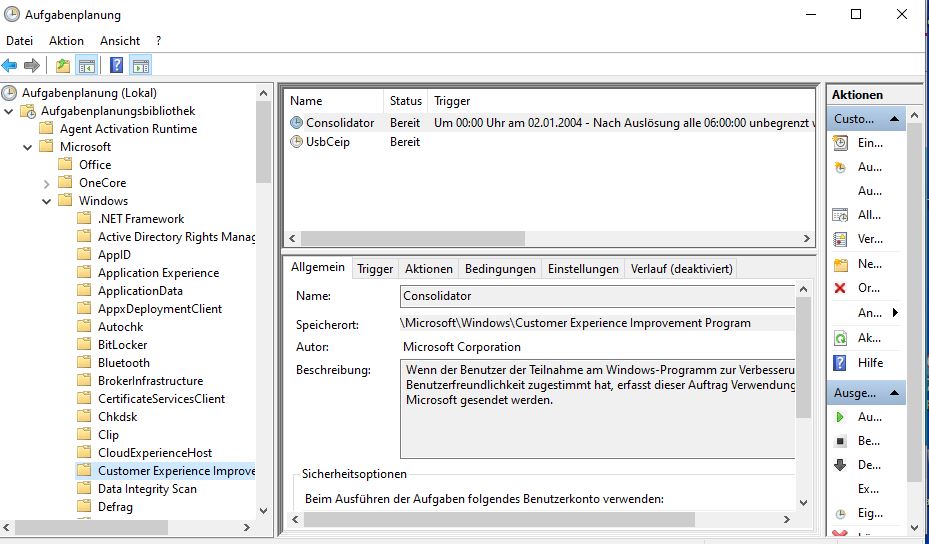Click the task list horizontal scrollbar right arrow
Viewport: 929px width, 544px height.
pos(806,239)
